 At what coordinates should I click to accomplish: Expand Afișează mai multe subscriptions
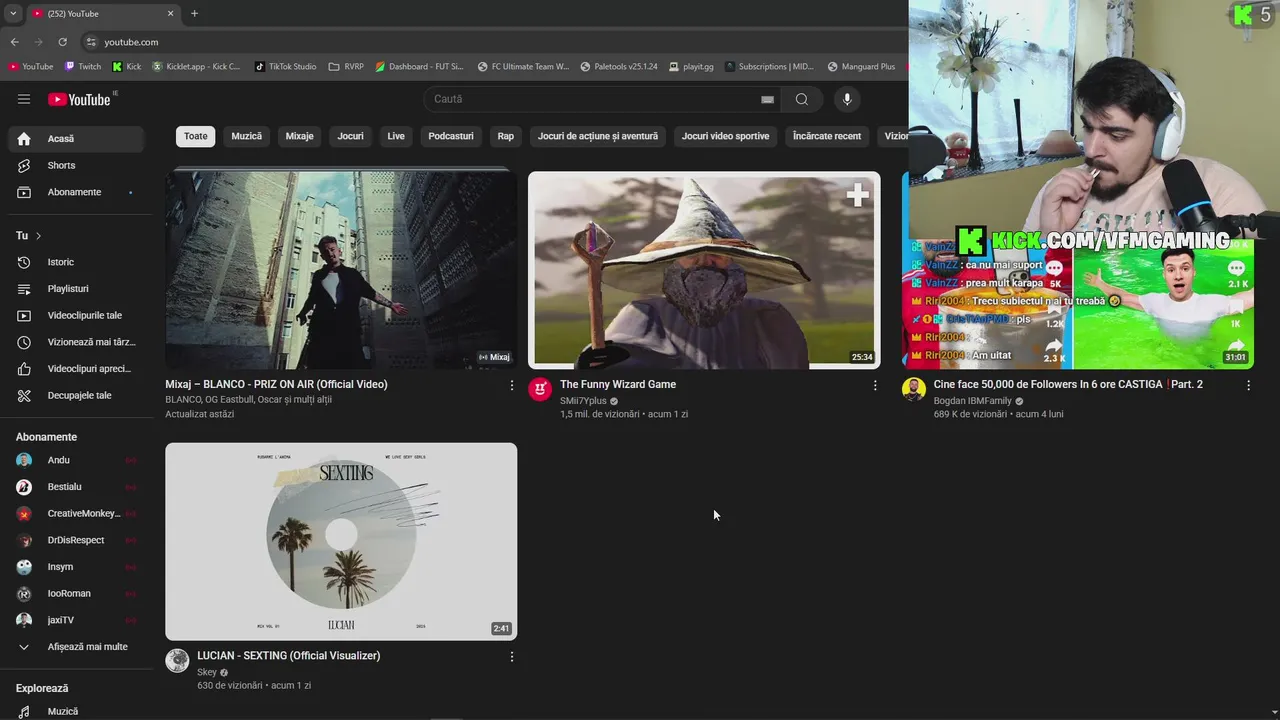(x=76, y=647)
